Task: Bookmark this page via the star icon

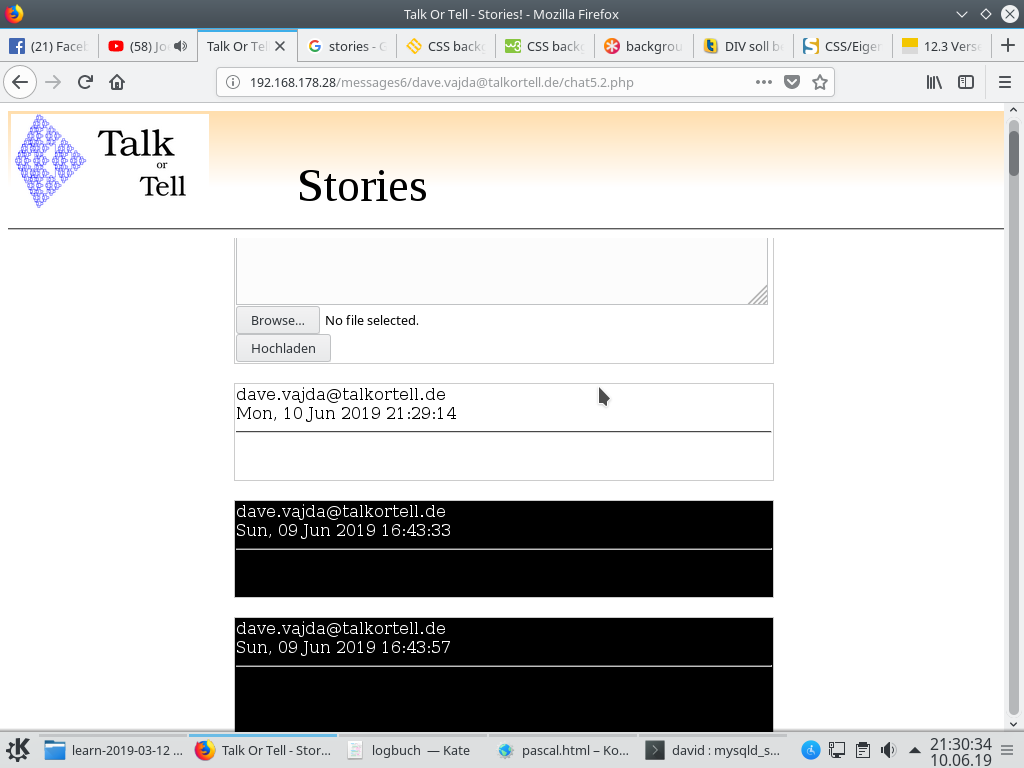Action: click(x=820, y=83)
